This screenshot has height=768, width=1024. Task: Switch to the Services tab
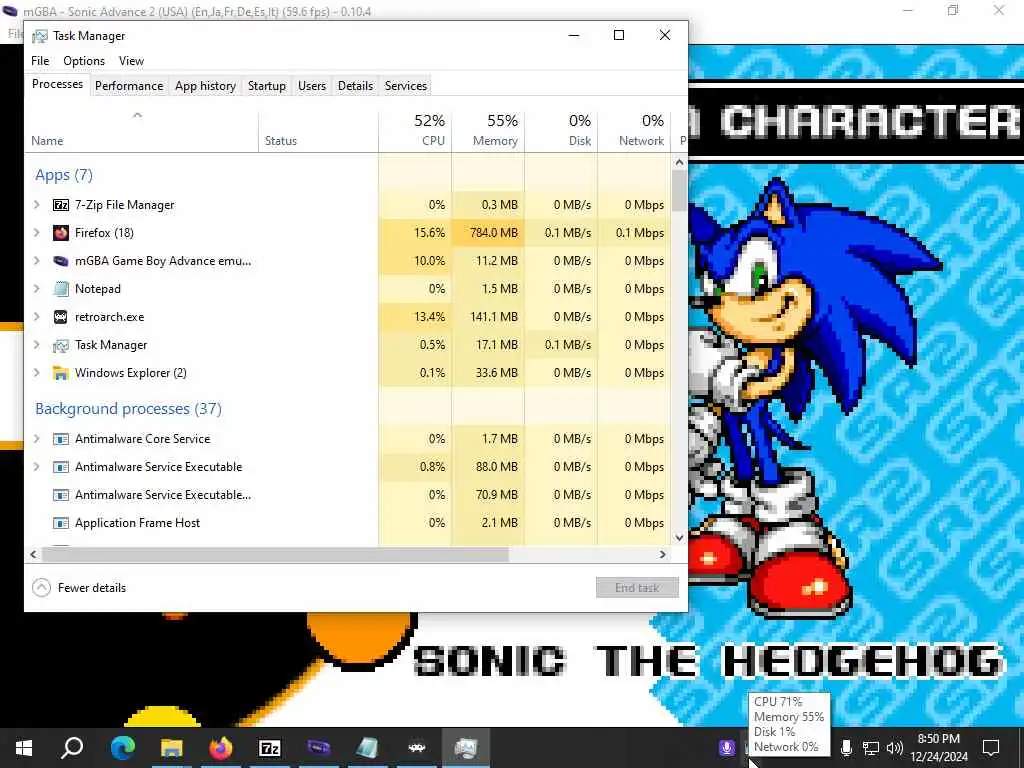pyautogui.click(x=406, y=86)
